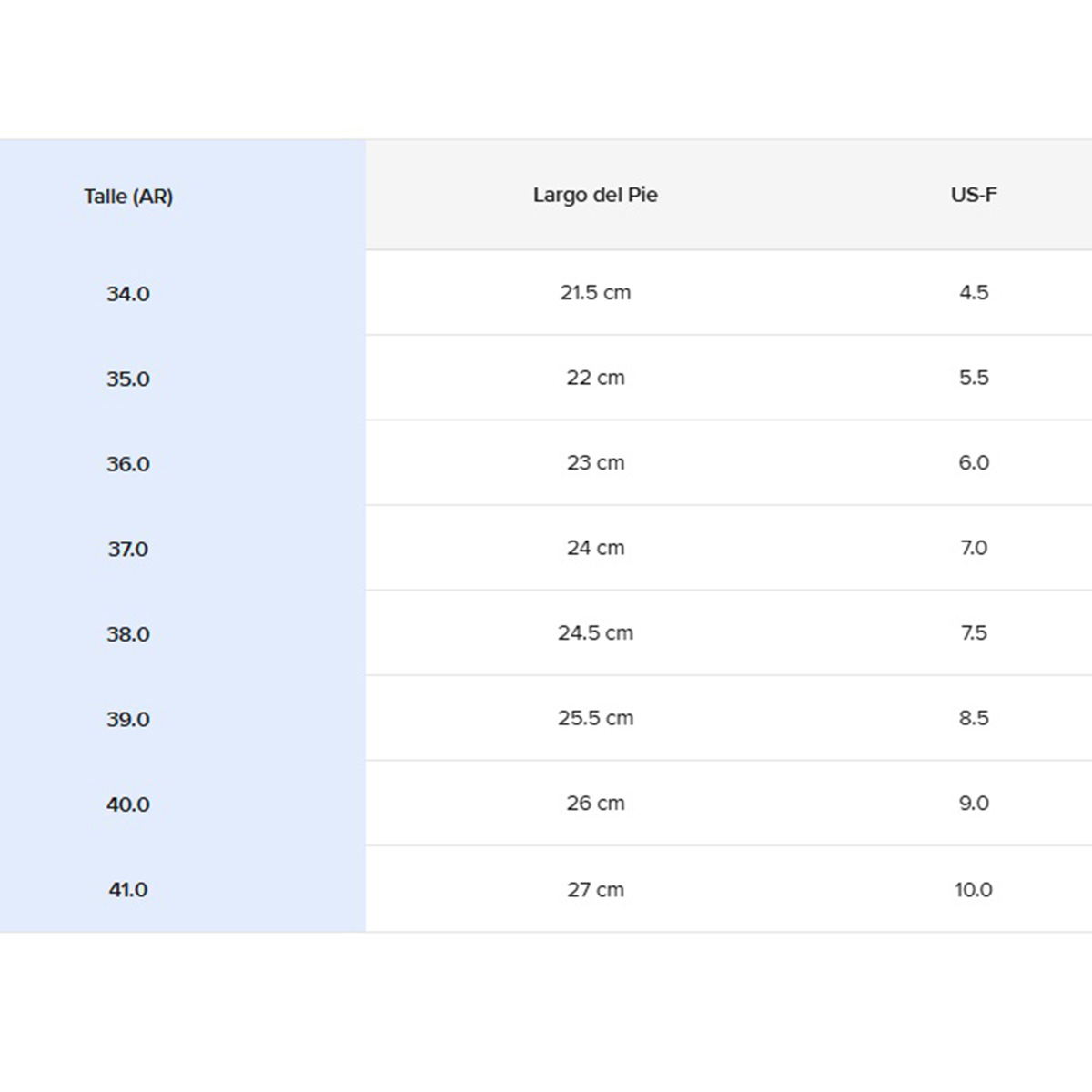This screenshot has width=1092, height=1092.
Task: Select size 41.0 in the Talle column
Action: 128,890
